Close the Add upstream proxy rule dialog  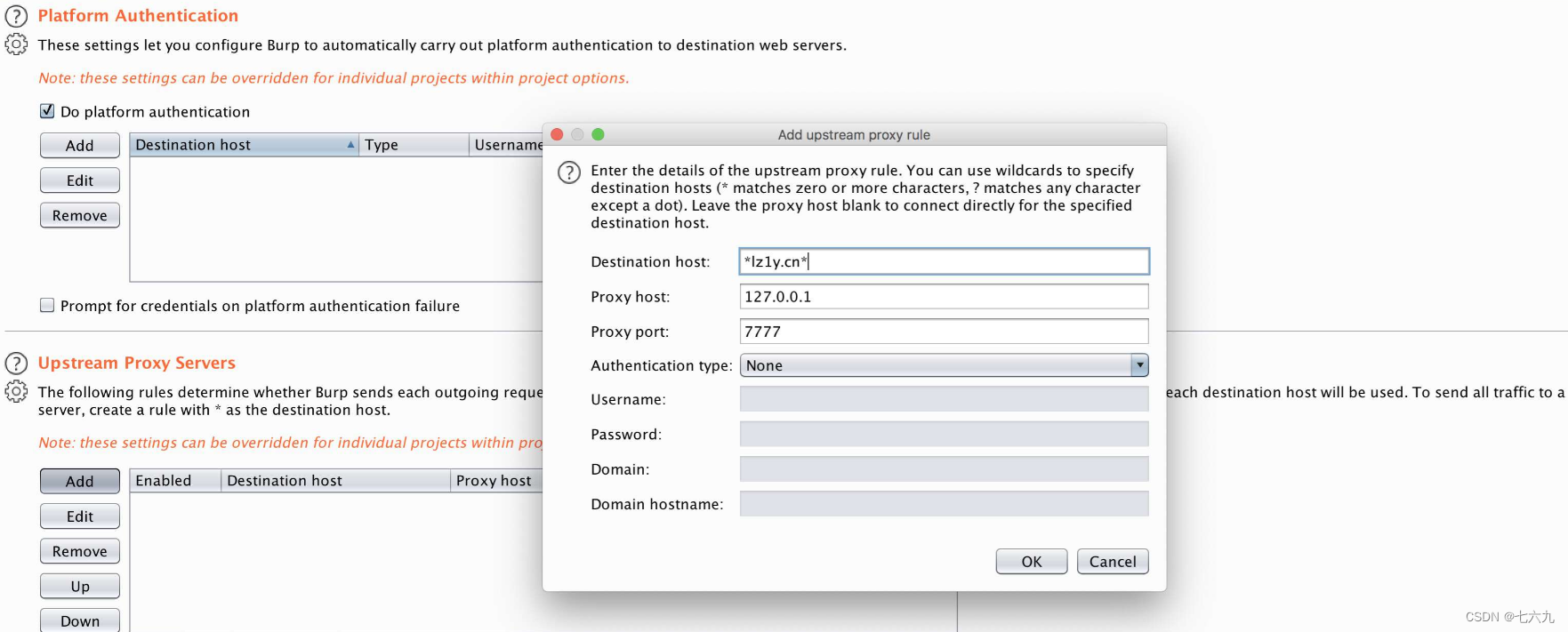(x=558, y=134)
